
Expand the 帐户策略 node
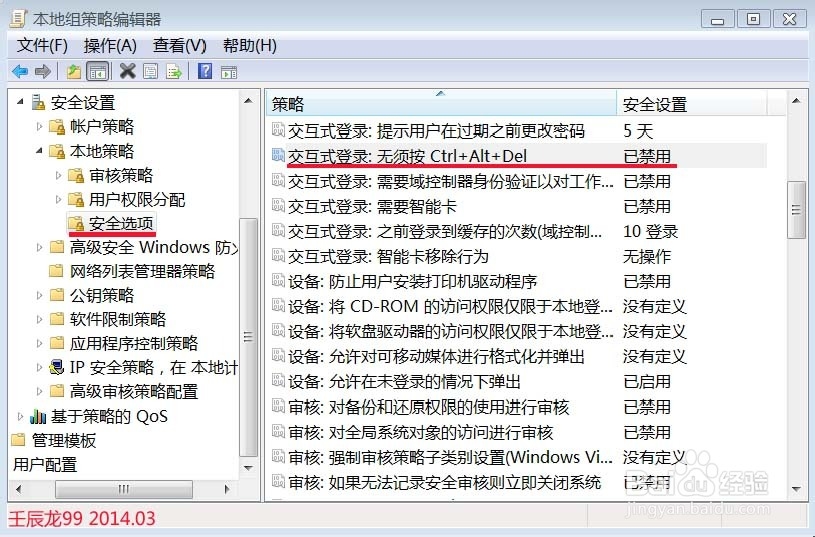(40, 126)
